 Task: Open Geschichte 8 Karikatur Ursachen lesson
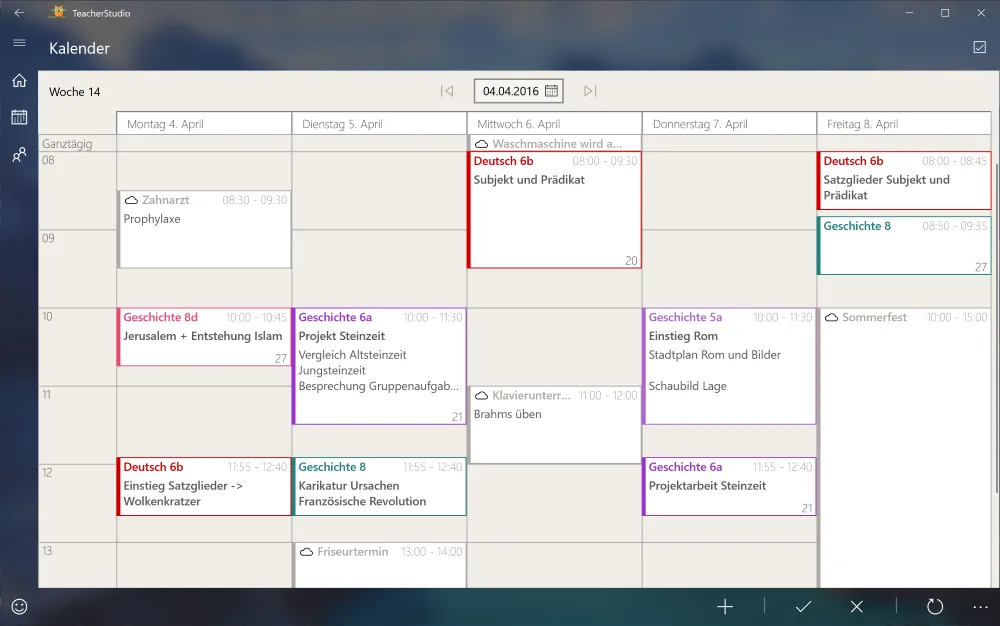(x=379, y=486)
